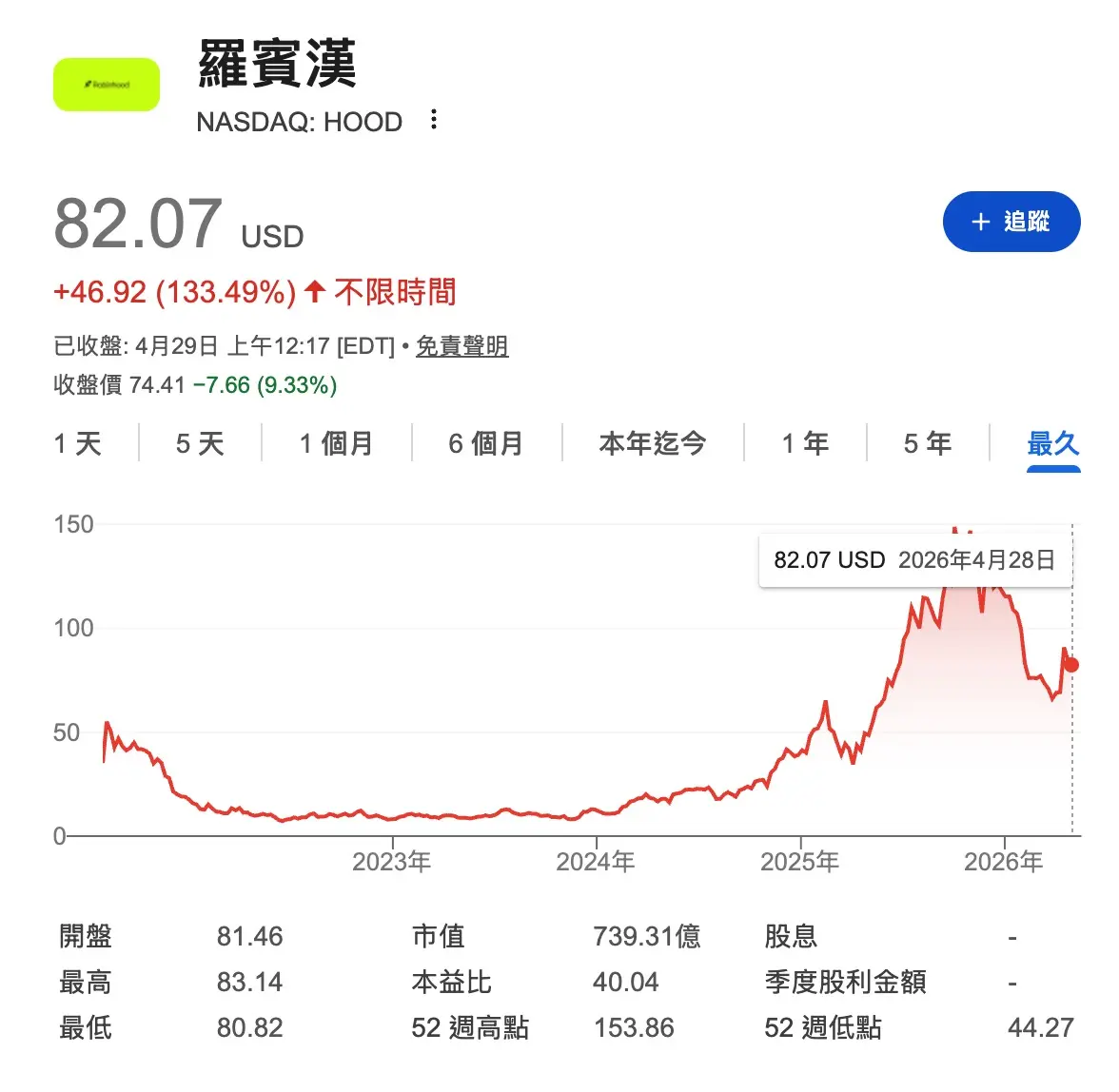Select the 5天 chart period
Image resolution: width=1119 pixels, height=1092 pixels.
pyautogui.click(x=197, y=443)
